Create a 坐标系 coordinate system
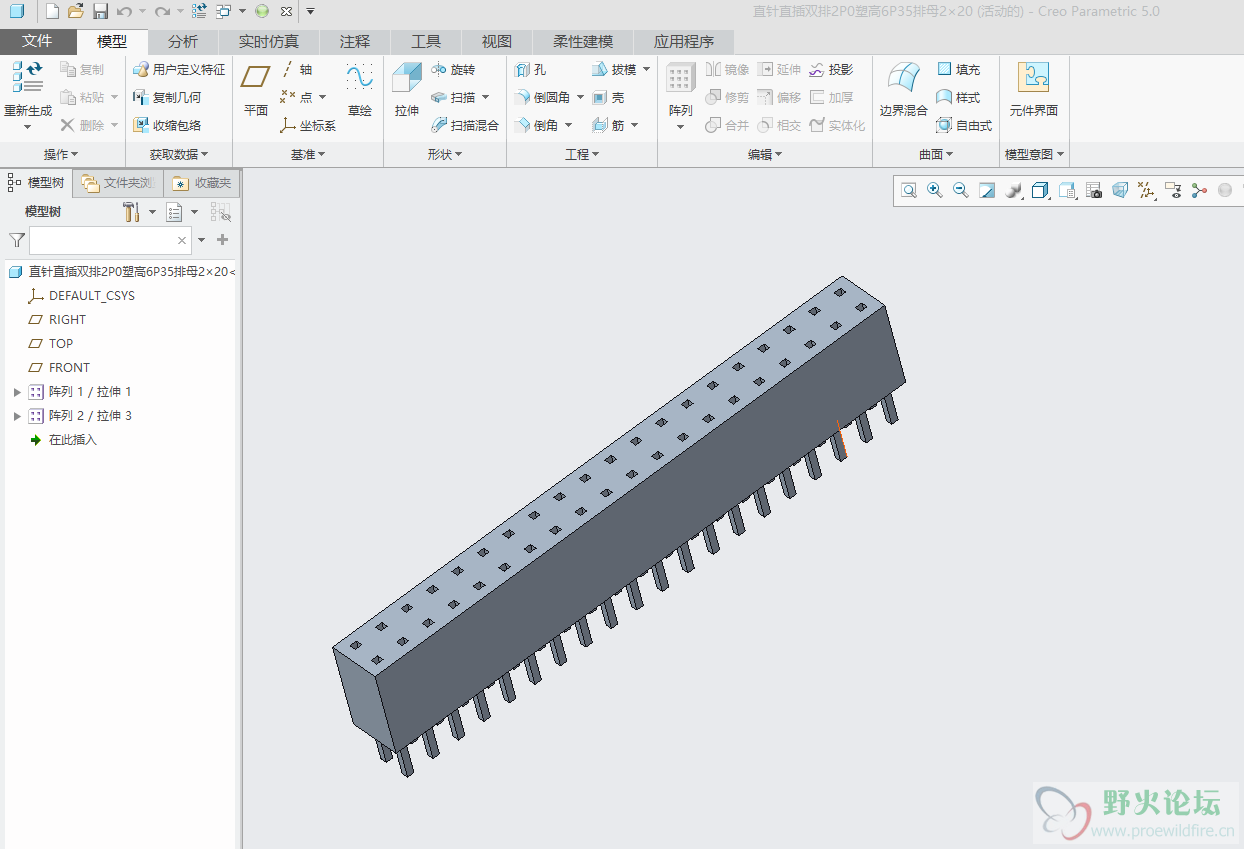Viewport: 1244px width, 849px height. coord(308,125)
